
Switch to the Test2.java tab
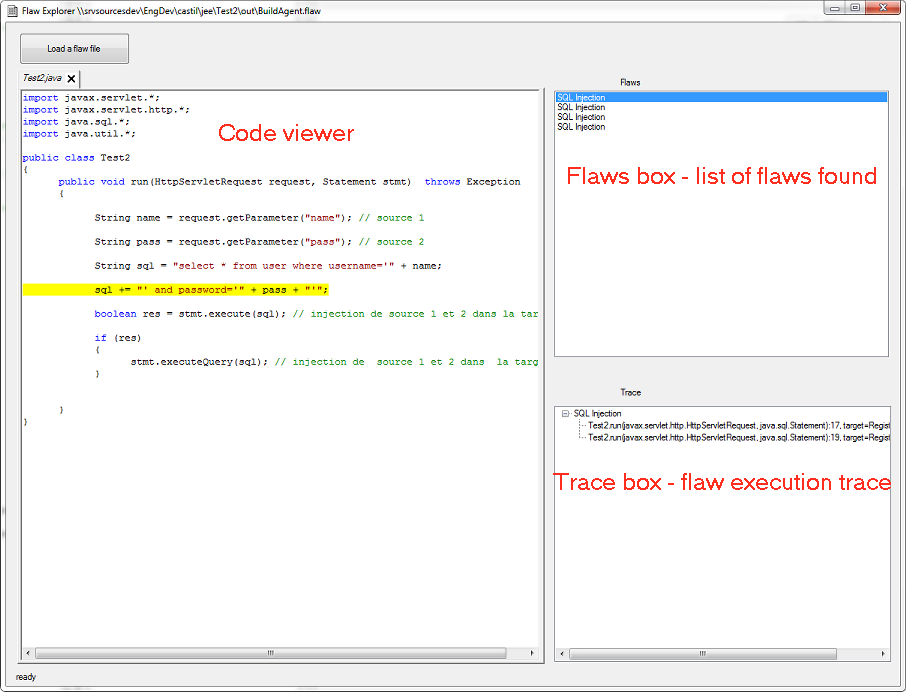point(42,78)
